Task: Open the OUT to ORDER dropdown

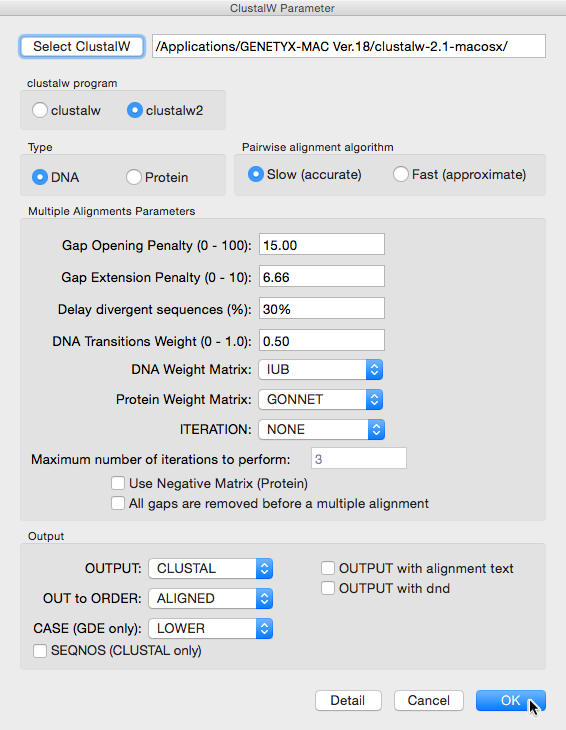Action: point(211,598)
